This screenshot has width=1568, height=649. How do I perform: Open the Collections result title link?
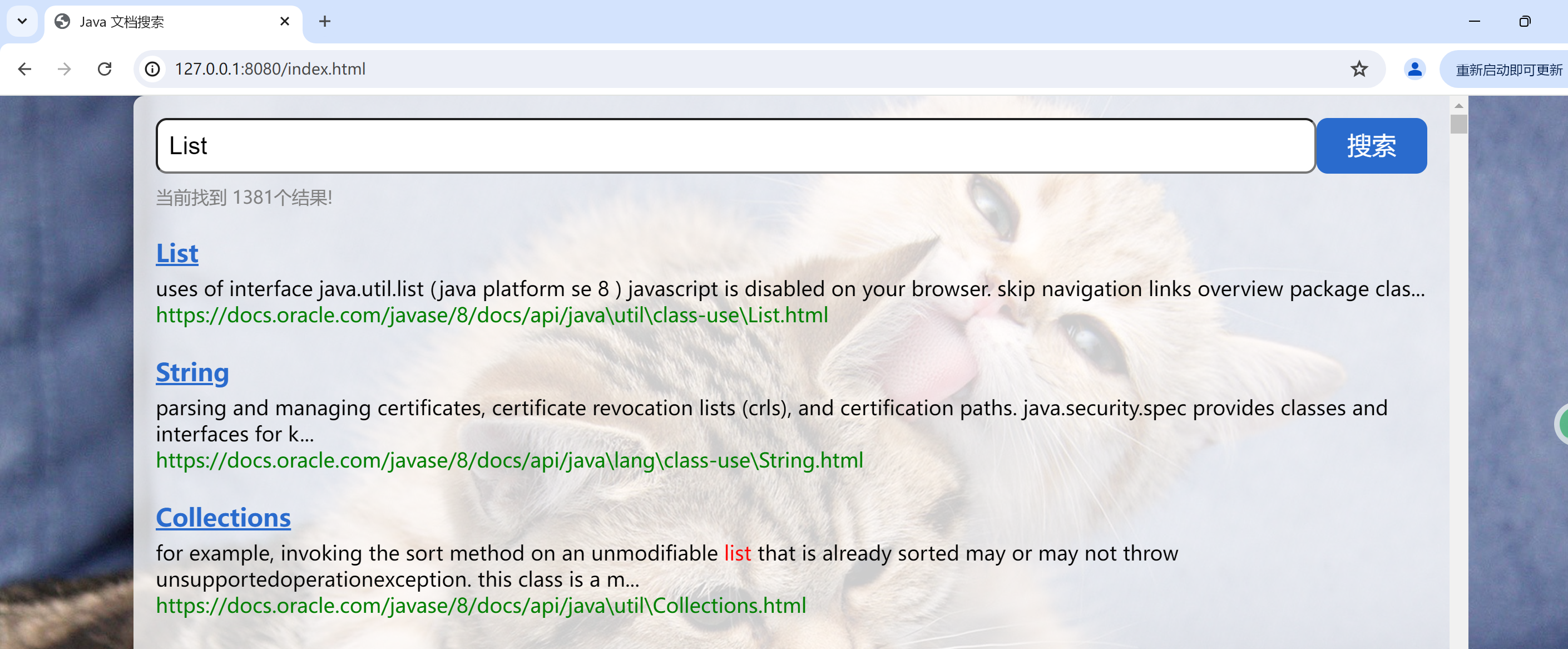pyautogui.click(x=224, y=518)
